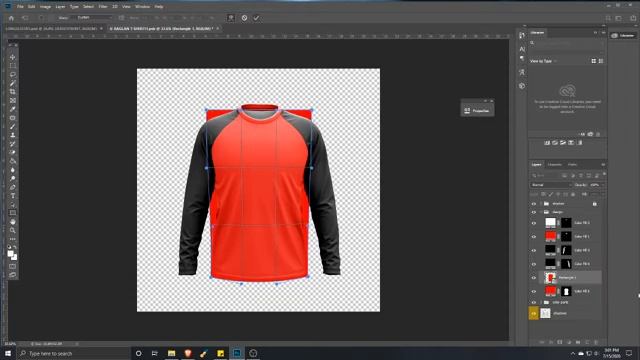The width and height of the screenshot is (640, 360).
Task: Click the Libraries panel search field
Action: tap(567, 42)
